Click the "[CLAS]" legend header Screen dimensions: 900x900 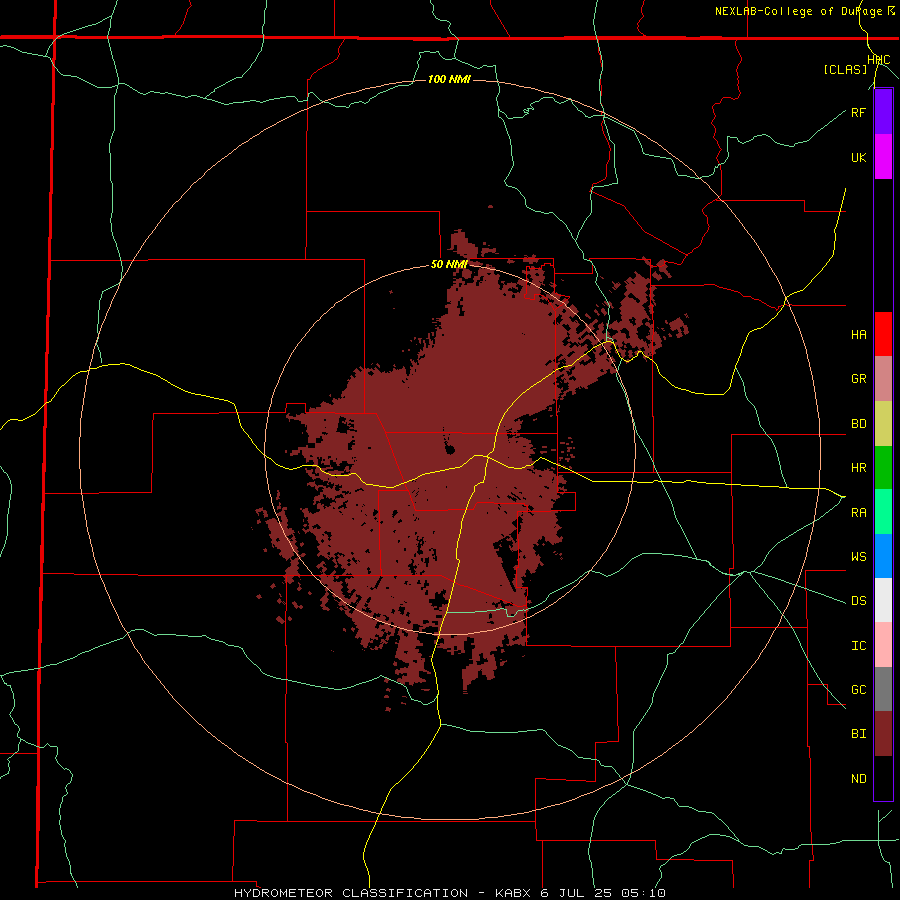point(845,69)
